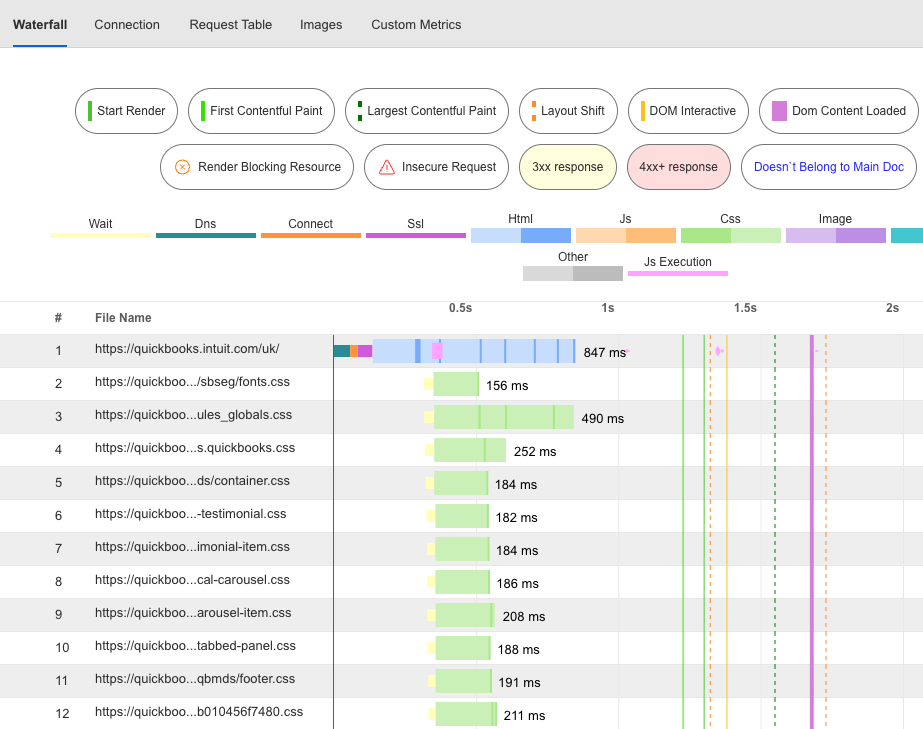Viewport: 923px width, 729px height.
Task: Click the green Start Render marker icon
Action: (90, 111)
